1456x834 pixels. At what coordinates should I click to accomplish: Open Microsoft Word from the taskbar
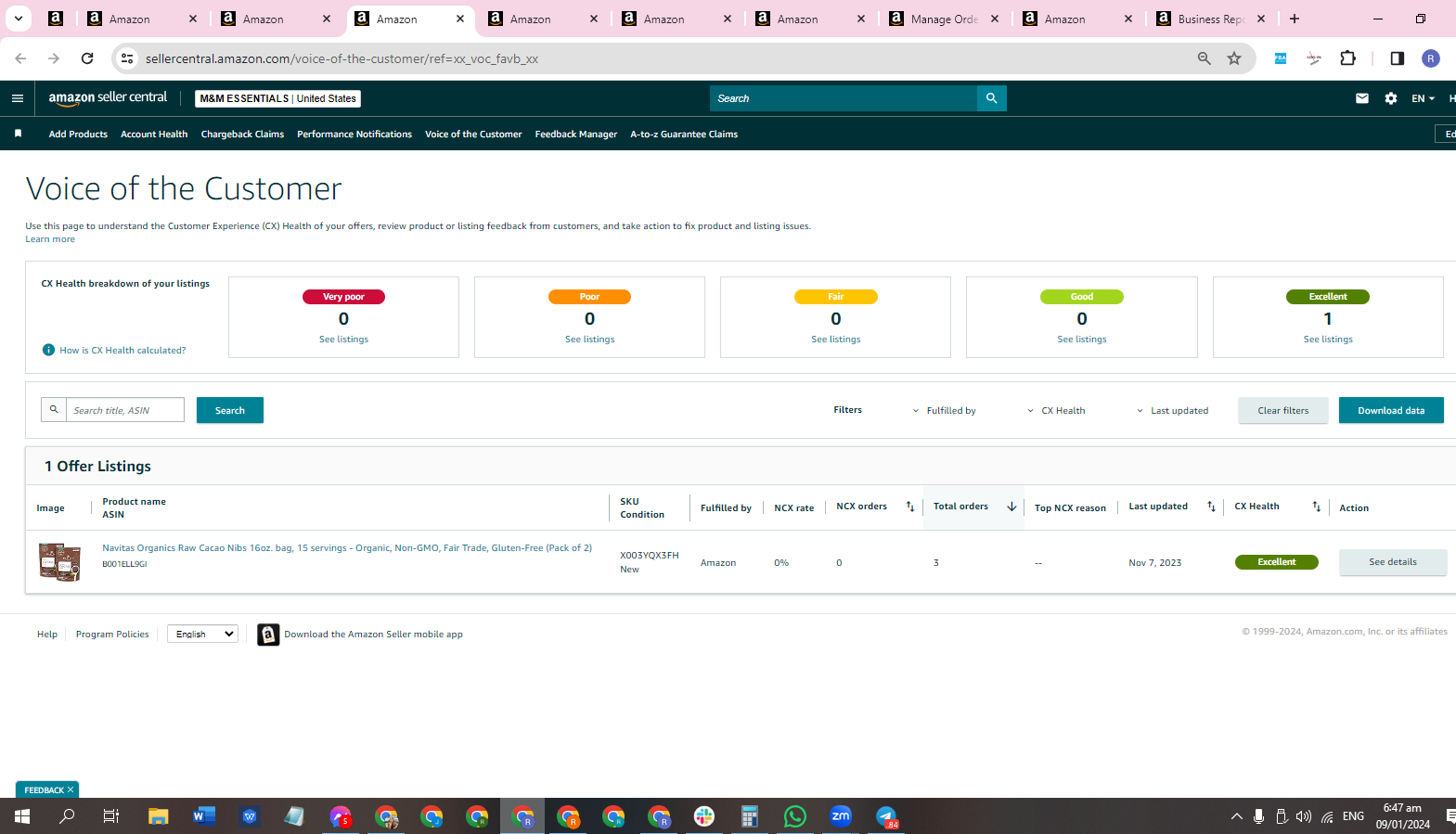204,816
